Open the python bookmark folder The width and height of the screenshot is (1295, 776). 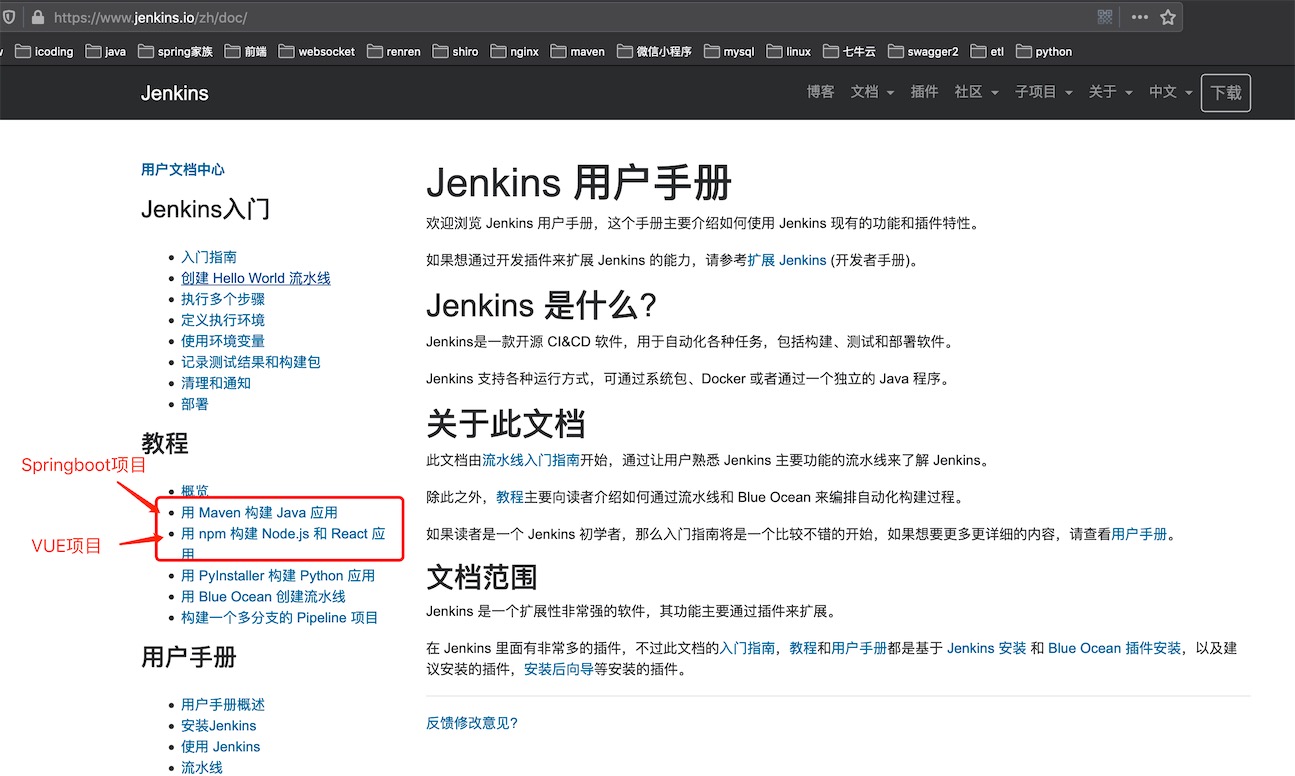click(1044, 51)
